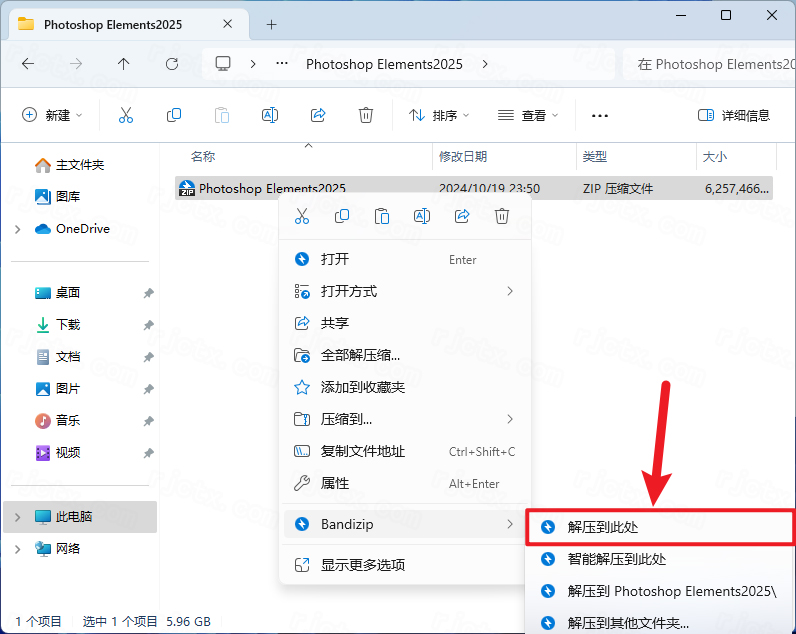The width and height of the screenshot is (796, 634).
Task: Click the Rename icon in the toolbar
Action: pyautogui.click(x=270, y=115)
